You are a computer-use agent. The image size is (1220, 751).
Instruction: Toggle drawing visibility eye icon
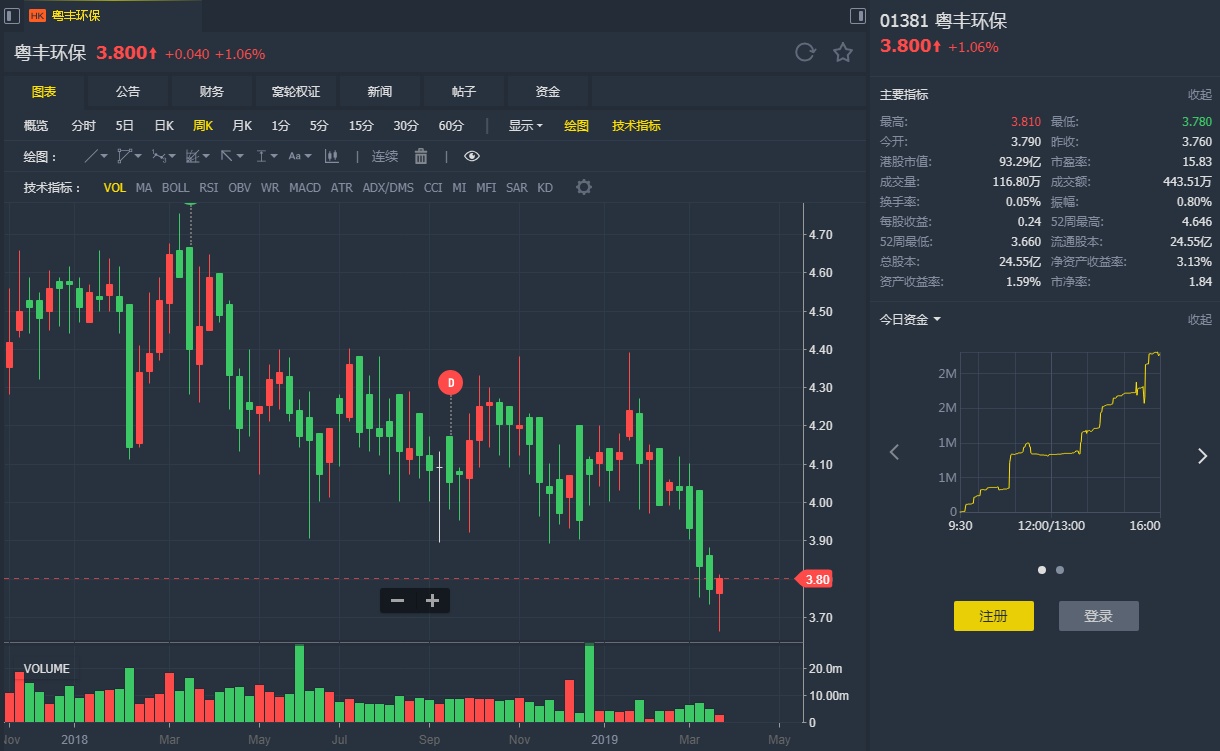click(x=472, y=156)
